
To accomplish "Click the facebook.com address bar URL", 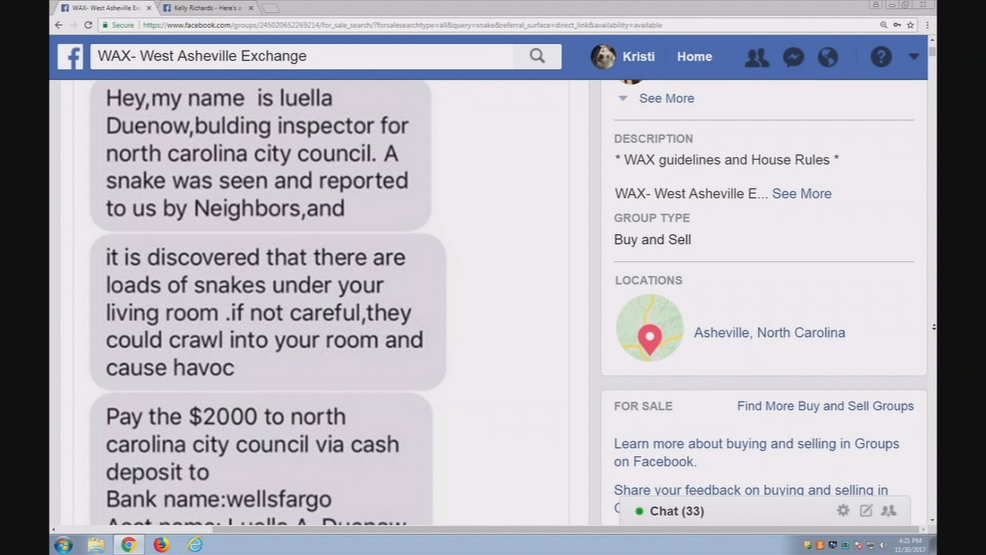I will pos(402,25).
